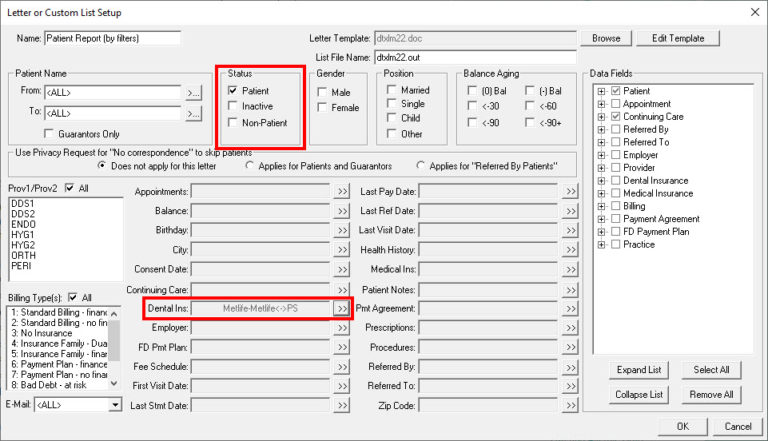Expand the Appointment tree node
The width and height of the screenshot is (768, 441).
pyautogui.click(x=600, y=104)
